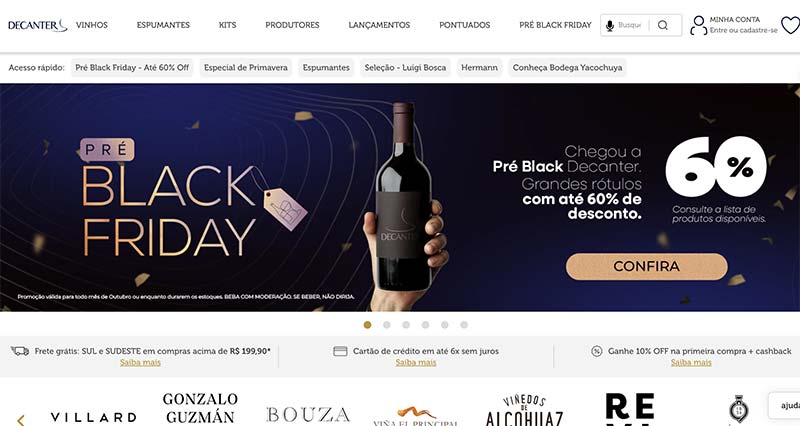Click the Decanter logo
The width and height of the screenshot is (800, 426).
(37, 25)
